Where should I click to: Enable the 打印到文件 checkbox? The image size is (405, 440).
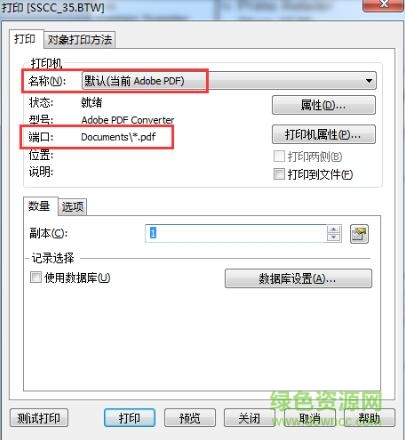pyautogui.click(x=279, y=174)
